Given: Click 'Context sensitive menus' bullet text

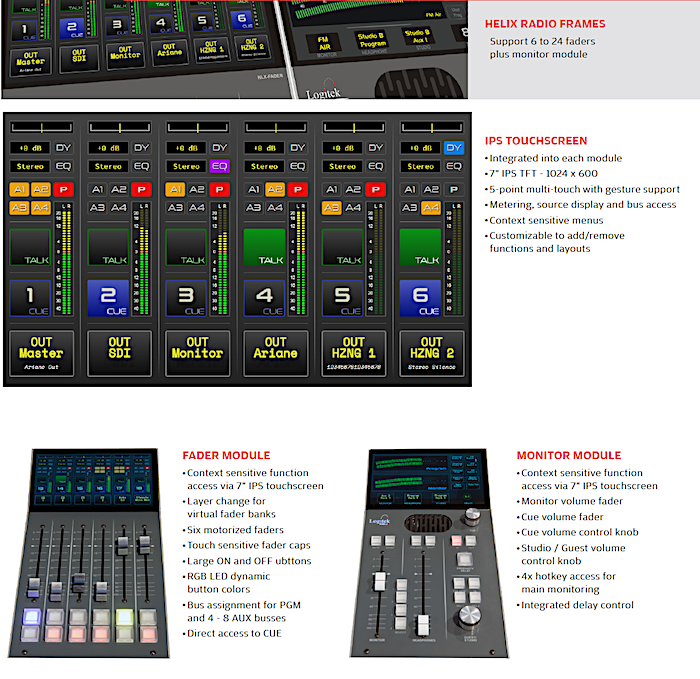Looking at the screenshot, I should coord(546,221).
